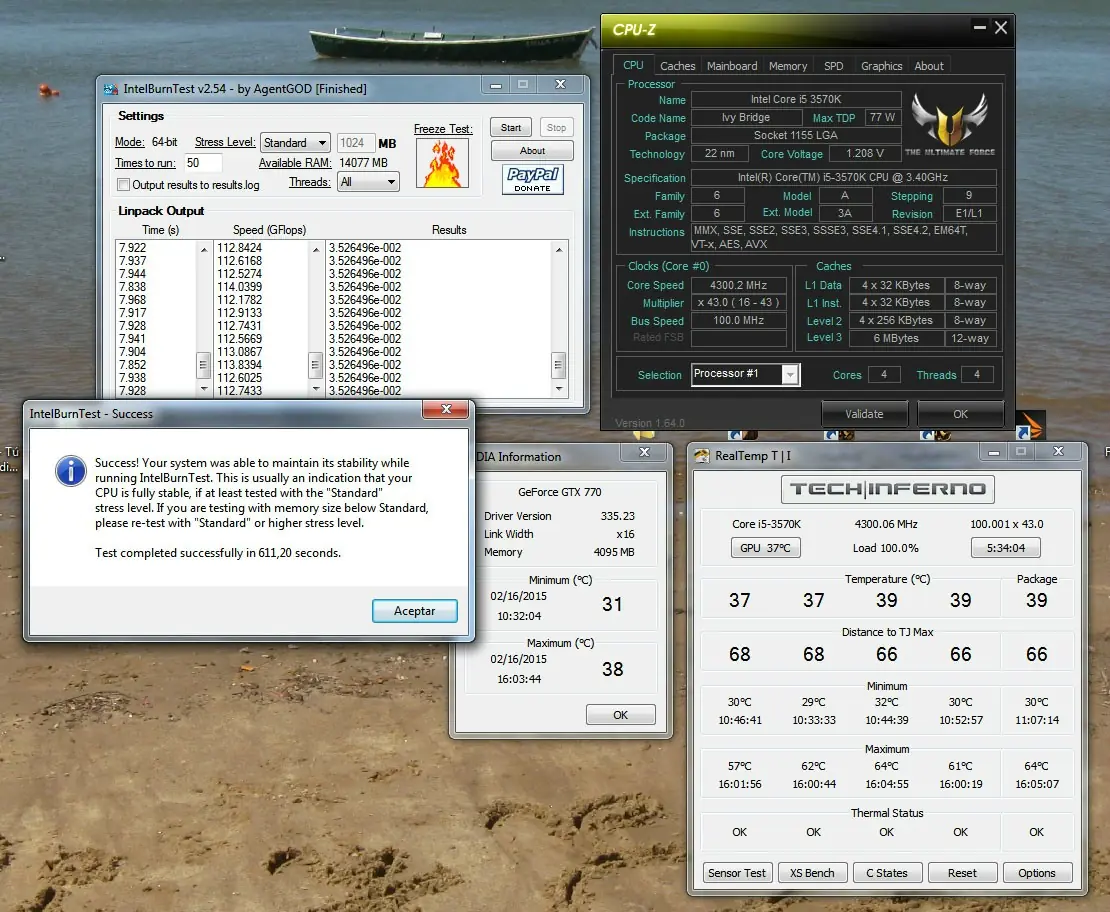Minimize the RealTemp window
The width and height of the screenshot is (1110, 912).
click(994, 452)
